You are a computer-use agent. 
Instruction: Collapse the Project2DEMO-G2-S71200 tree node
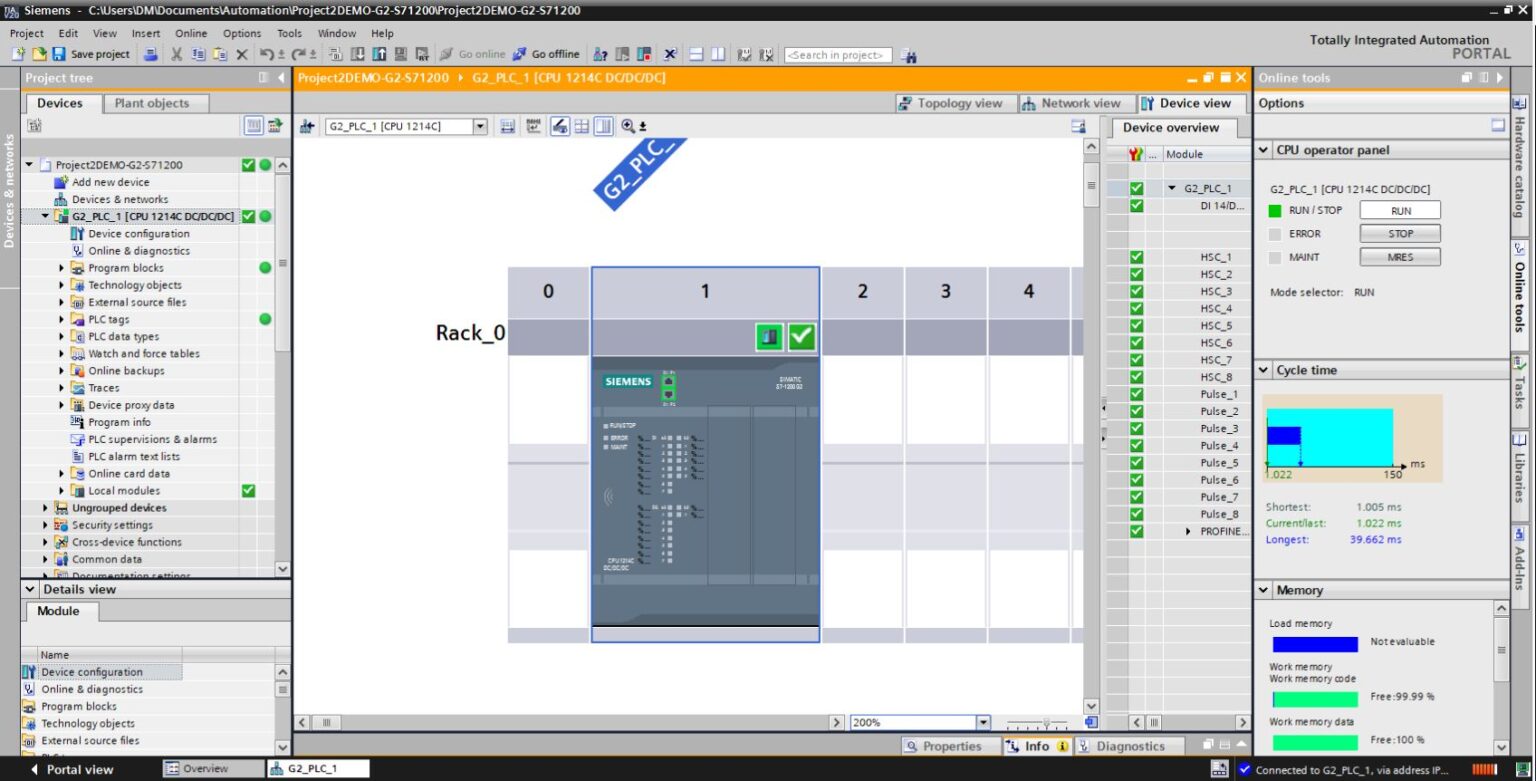click(x=30, y=165)
